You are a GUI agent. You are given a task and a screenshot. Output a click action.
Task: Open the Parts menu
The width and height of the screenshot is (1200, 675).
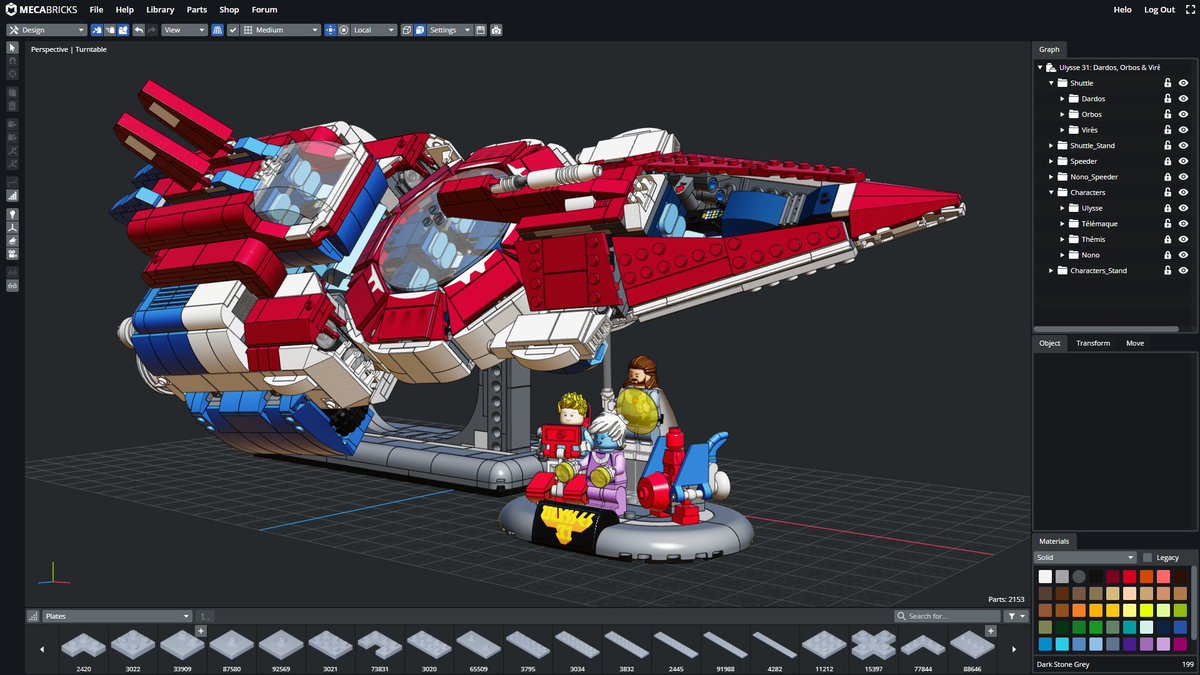click(197, 9)
